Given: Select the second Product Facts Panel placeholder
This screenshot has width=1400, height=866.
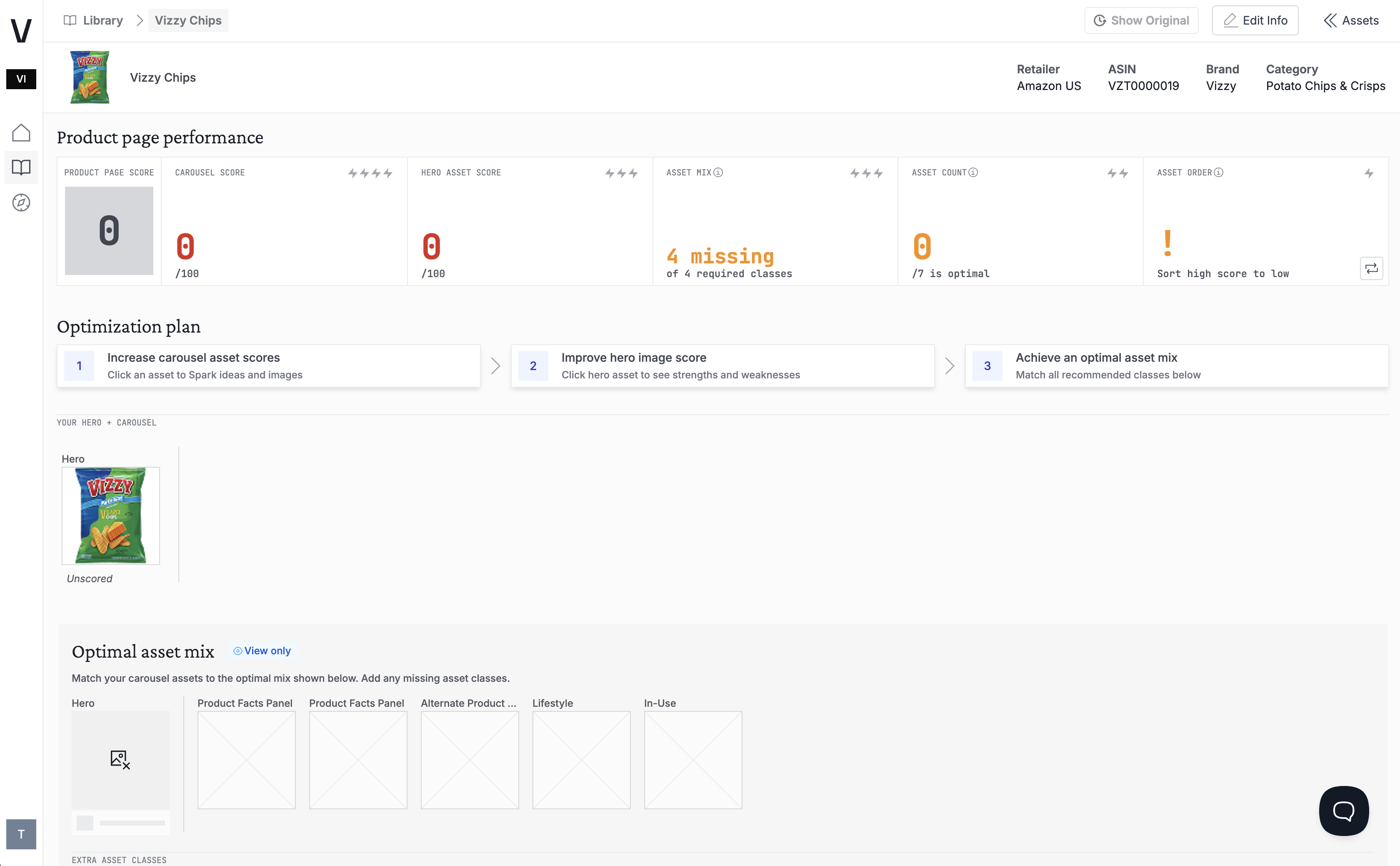Looking at the screenshot, I should coord(358,760).
